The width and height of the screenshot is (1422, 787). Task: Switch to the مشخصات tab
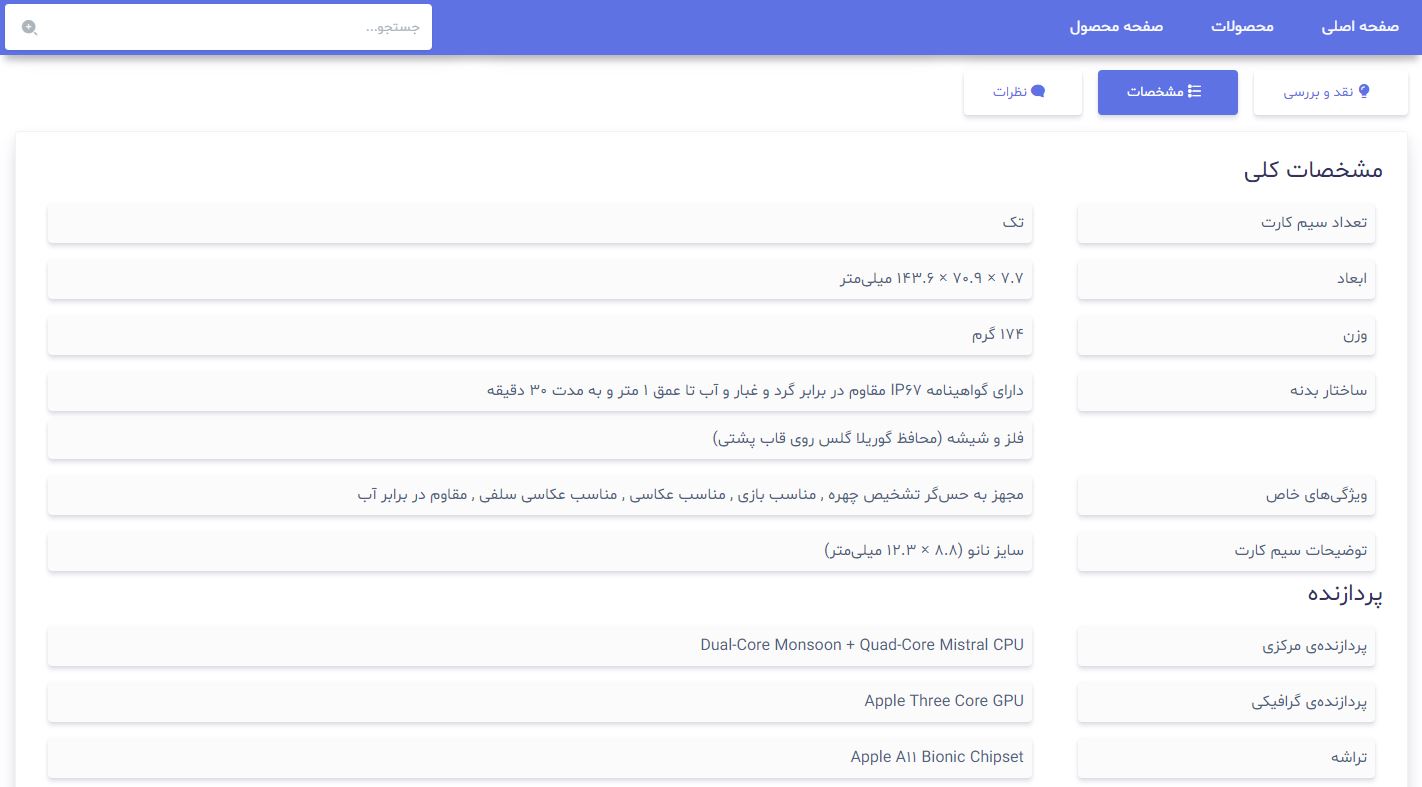coord(1168,92)
